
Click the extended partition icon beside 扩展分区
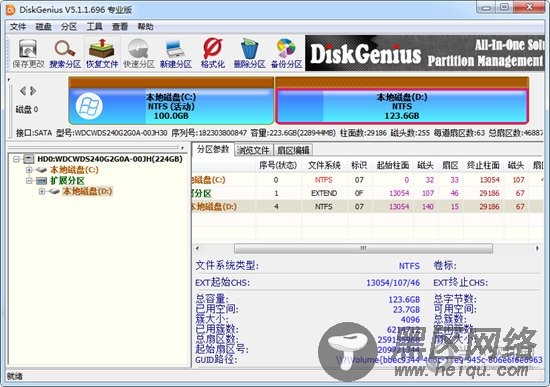click(41, 181)
